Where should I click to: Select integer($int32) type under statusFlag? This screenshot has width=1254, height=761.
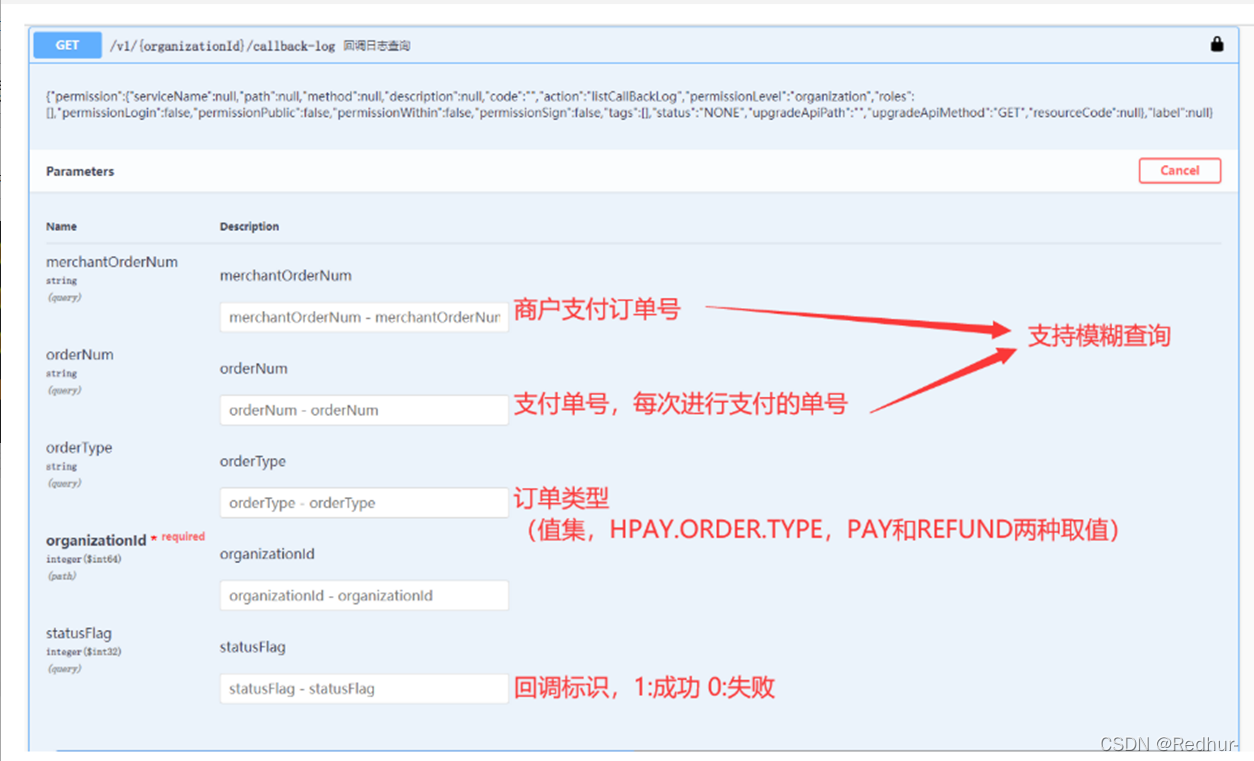coord(83,652)
